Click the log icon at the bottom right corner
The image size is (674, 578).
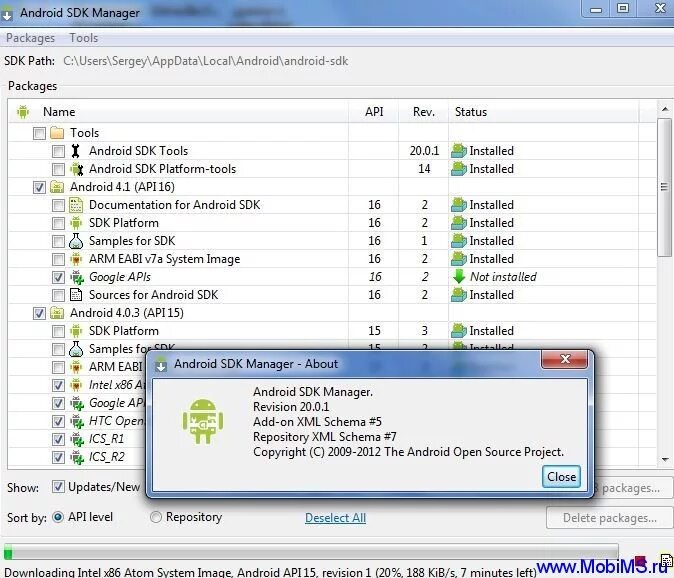click(x=667, y=561)
